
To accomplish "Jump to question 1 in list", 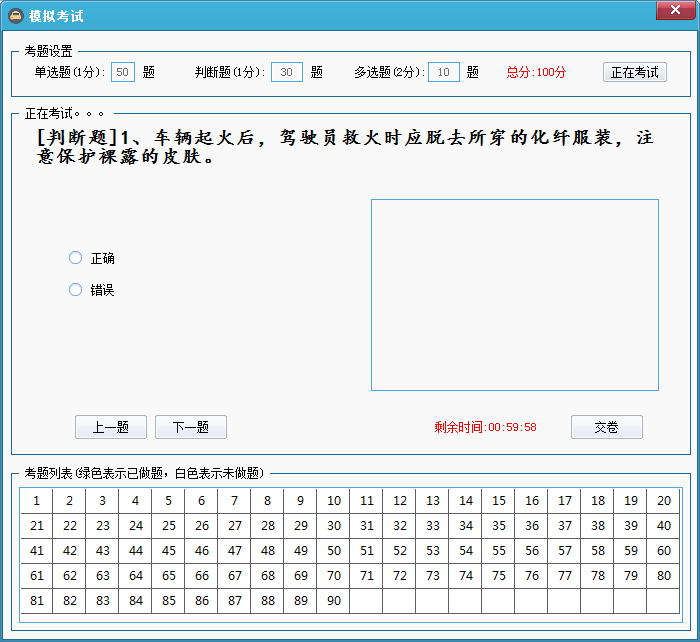I will (36, 501).
